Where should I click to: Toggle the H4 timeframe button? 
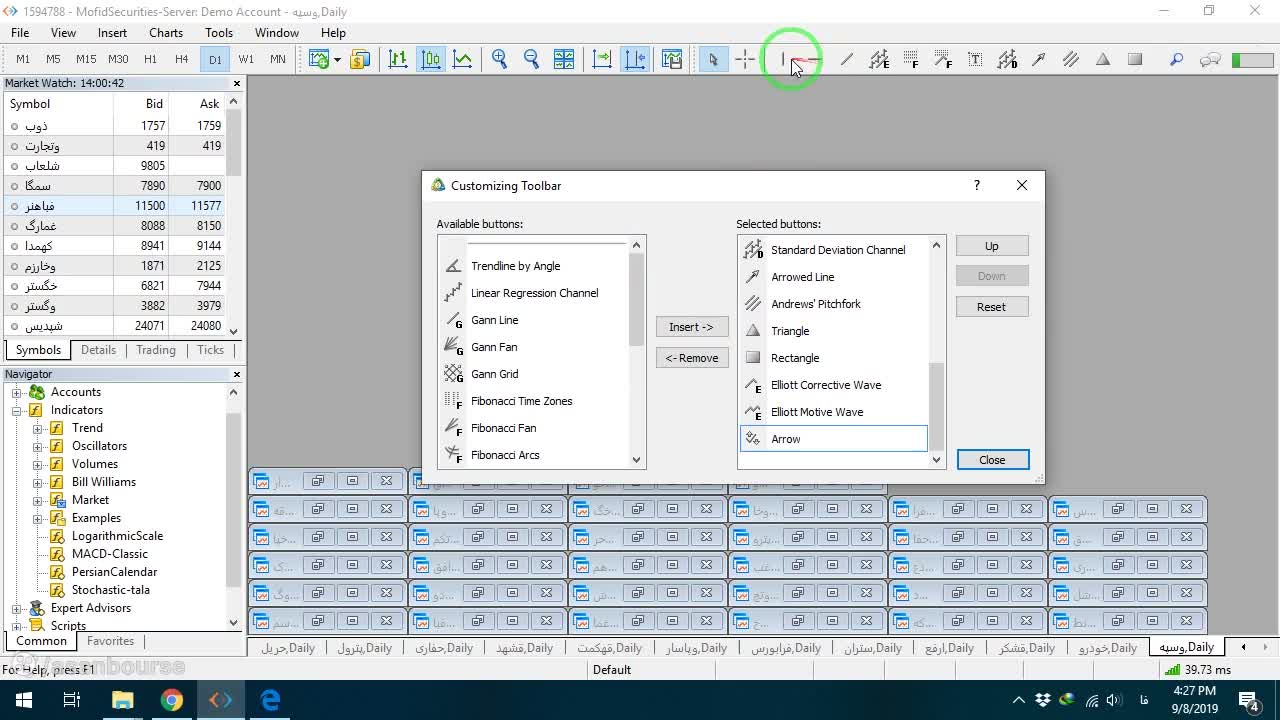(182, 60)
